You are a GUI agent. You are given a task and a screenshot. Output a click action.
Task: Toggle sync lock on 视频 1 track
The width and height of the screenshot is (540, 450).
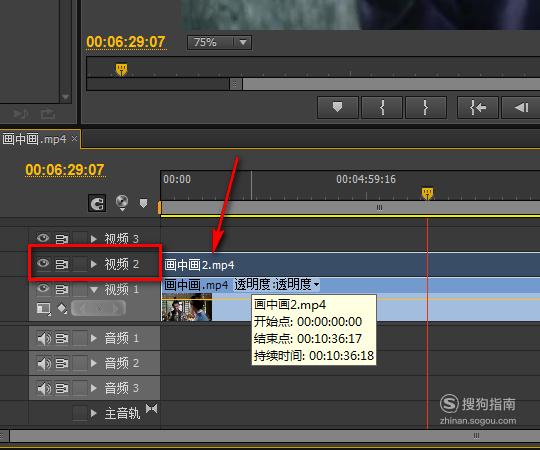(62, 289)
